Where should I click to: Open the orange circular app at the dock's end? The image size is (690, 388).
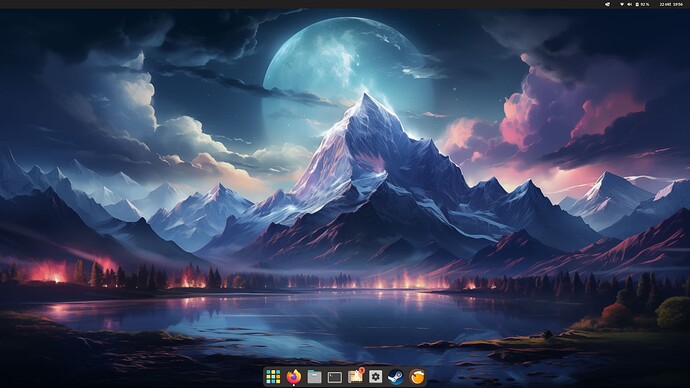[x=416, y=377]
